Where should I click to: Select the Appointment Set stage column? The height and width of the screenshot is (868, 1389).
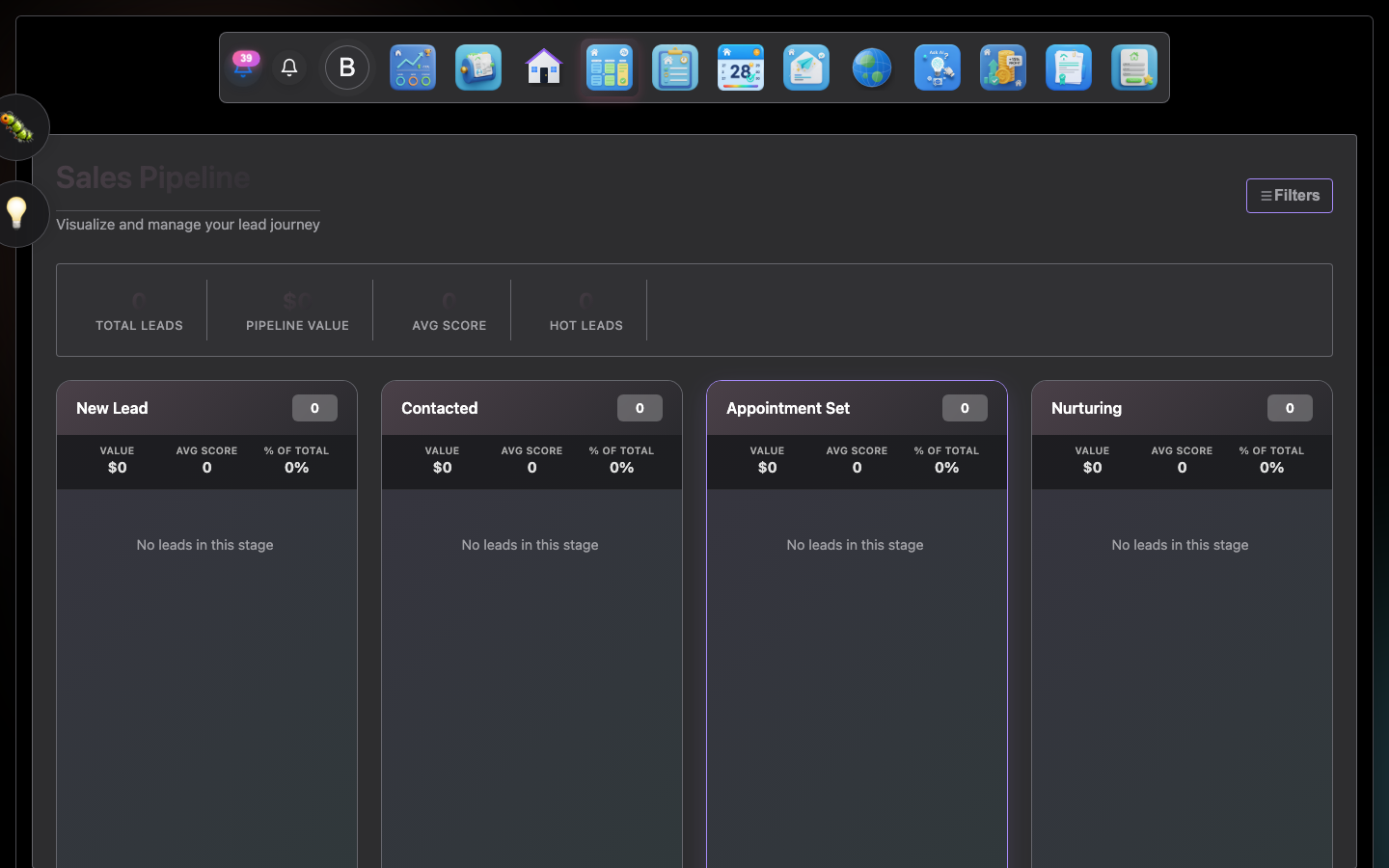click(857, 627)
